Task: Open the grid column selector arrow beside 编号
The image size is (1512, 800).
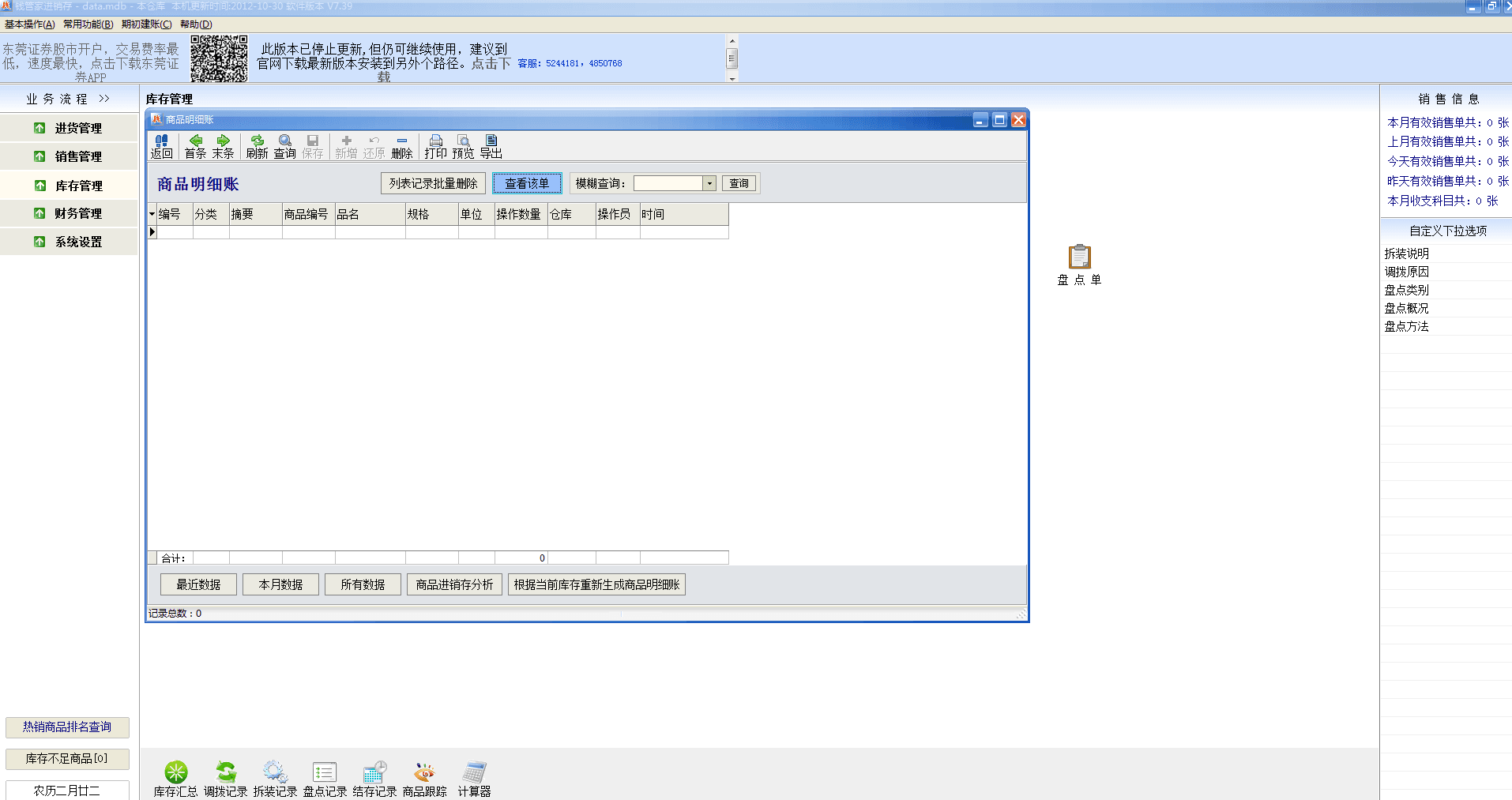Action: coord(152,214)
